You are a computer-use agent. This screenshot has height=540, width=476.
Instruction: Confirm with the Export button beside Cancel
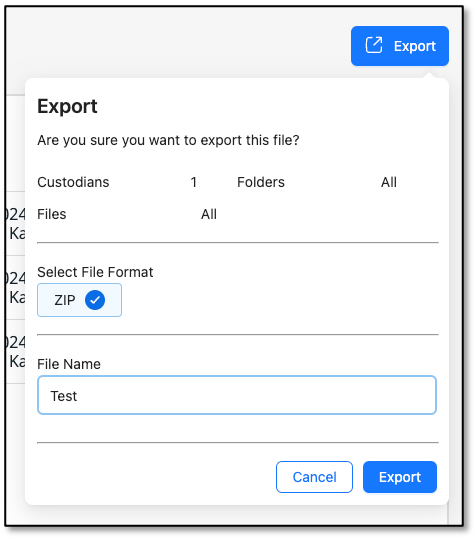[x=400, y=477]
